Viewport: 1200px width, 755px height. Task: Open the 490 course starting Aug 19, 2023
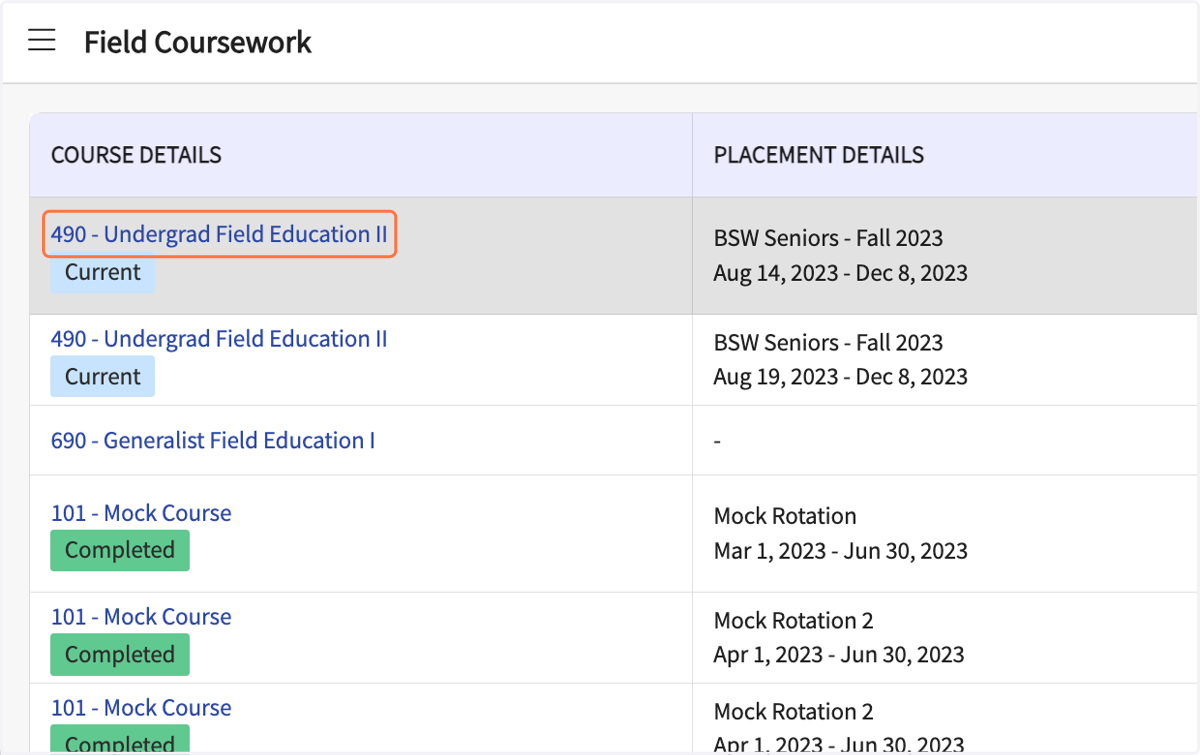coord(219,339)
